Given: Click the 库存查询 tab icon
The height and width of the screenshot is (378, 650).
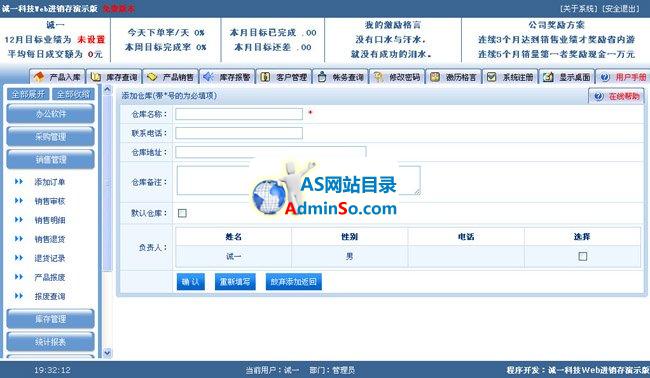Looking at the screenshot, I should (96, 77).
